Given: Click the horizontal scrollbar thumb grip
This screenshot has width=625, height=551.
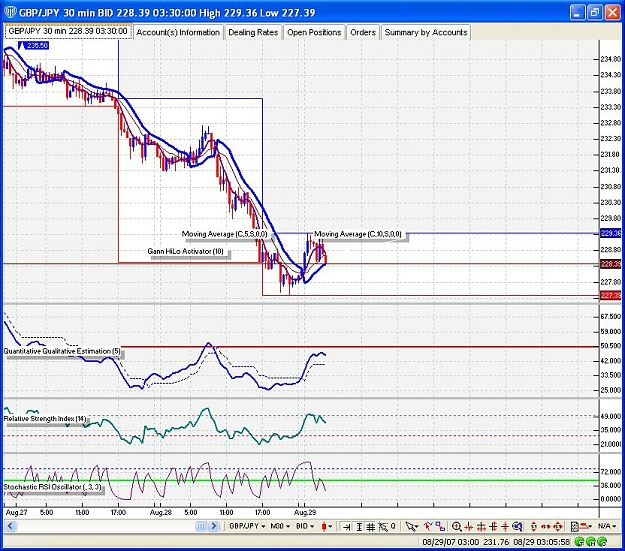Looking at the screenshot, I should pos(201,526).
